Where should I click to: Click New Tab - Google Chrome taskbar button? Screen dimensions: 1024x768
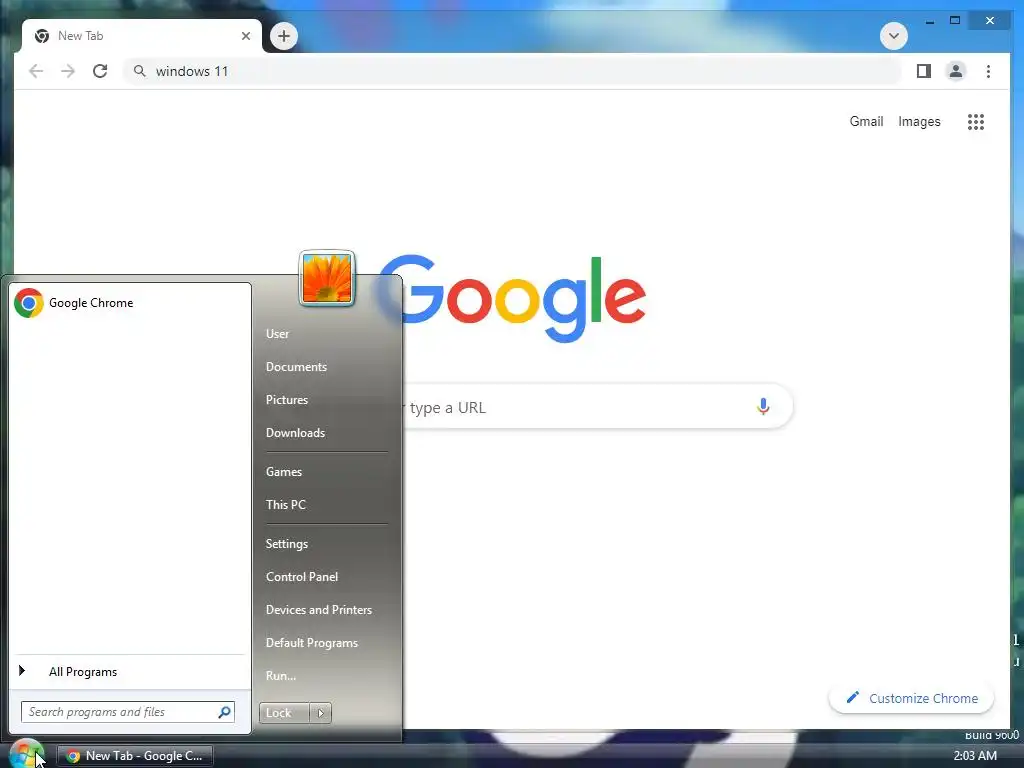(x=135, y=756)
